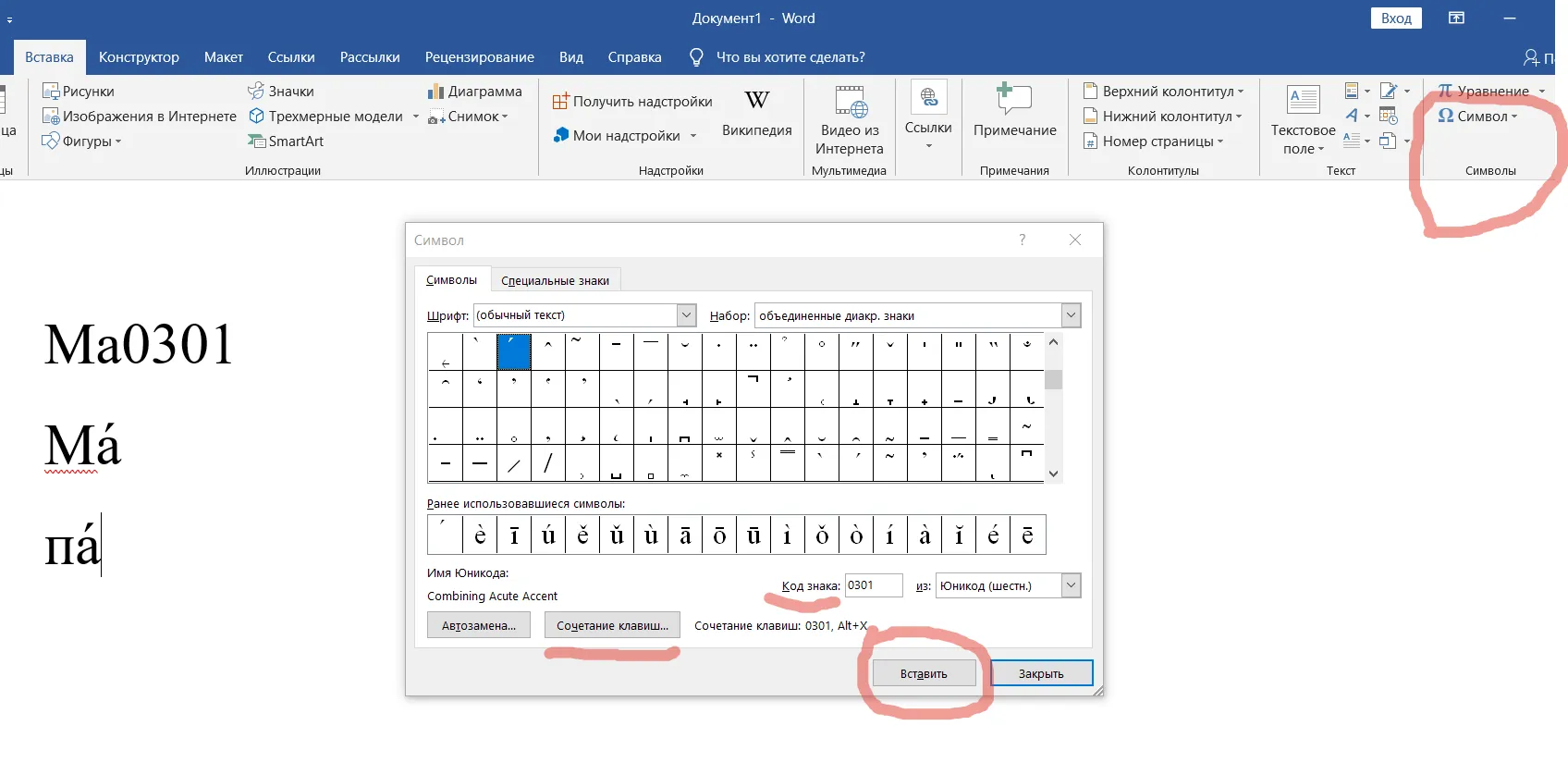This screenshot has width=1568, height=775.
Task: Open the Википедия add-in
Action: pos(757,113)
